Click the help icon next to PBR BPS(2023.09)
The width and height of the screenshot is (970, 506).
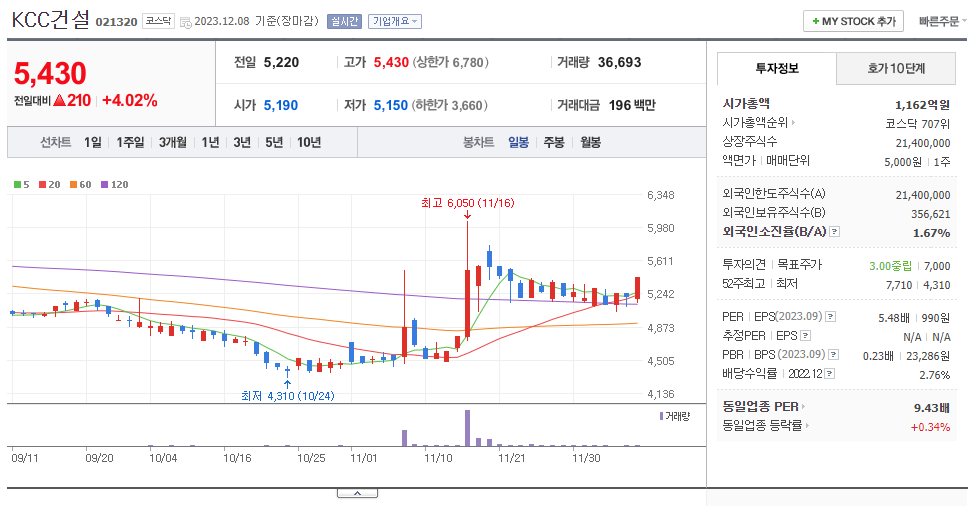pyautogui.click(x=834, y=354)
